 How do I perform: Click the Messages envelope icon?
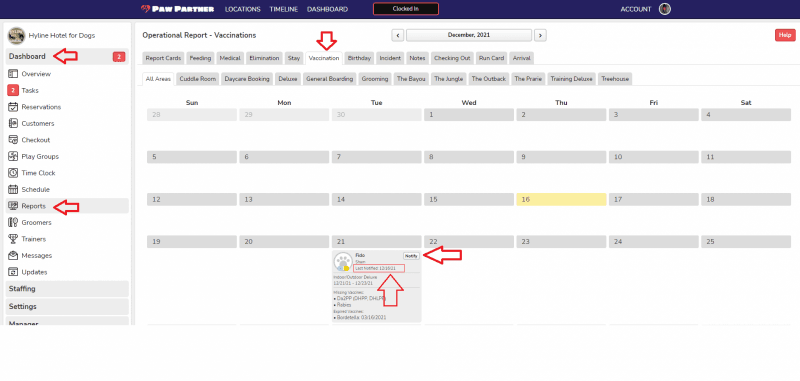tap(13, 256)
